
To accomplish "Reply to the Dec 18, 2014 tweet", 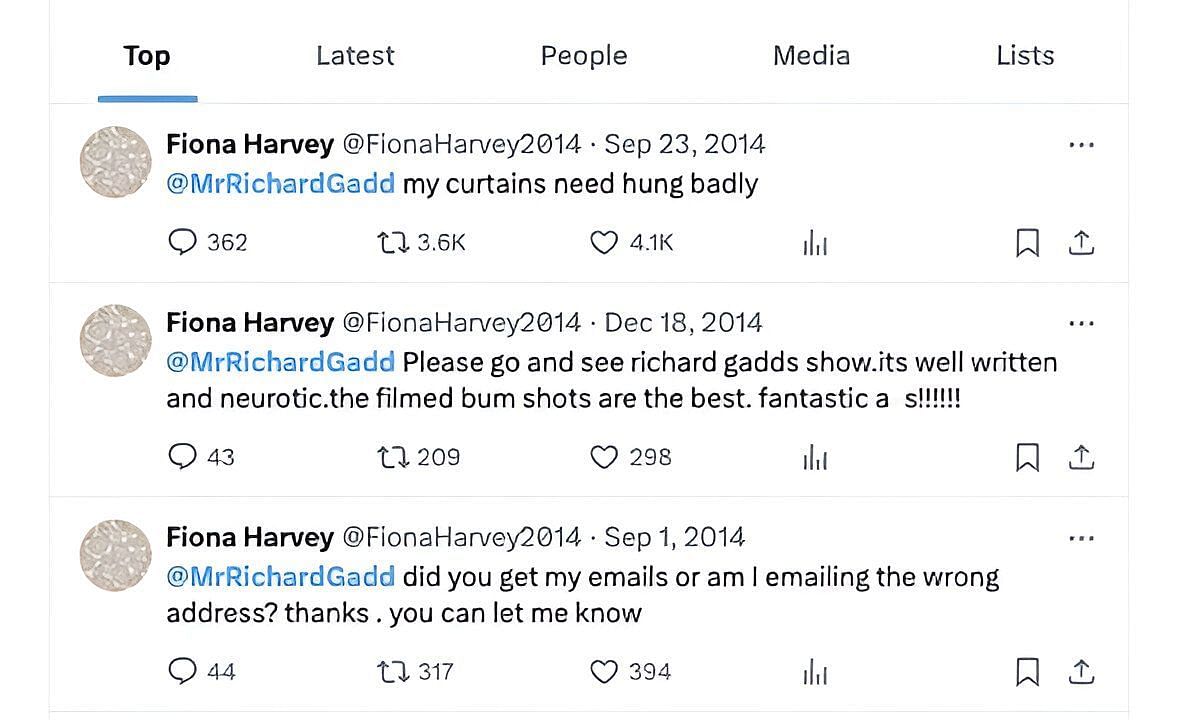I will click(182, 457).
